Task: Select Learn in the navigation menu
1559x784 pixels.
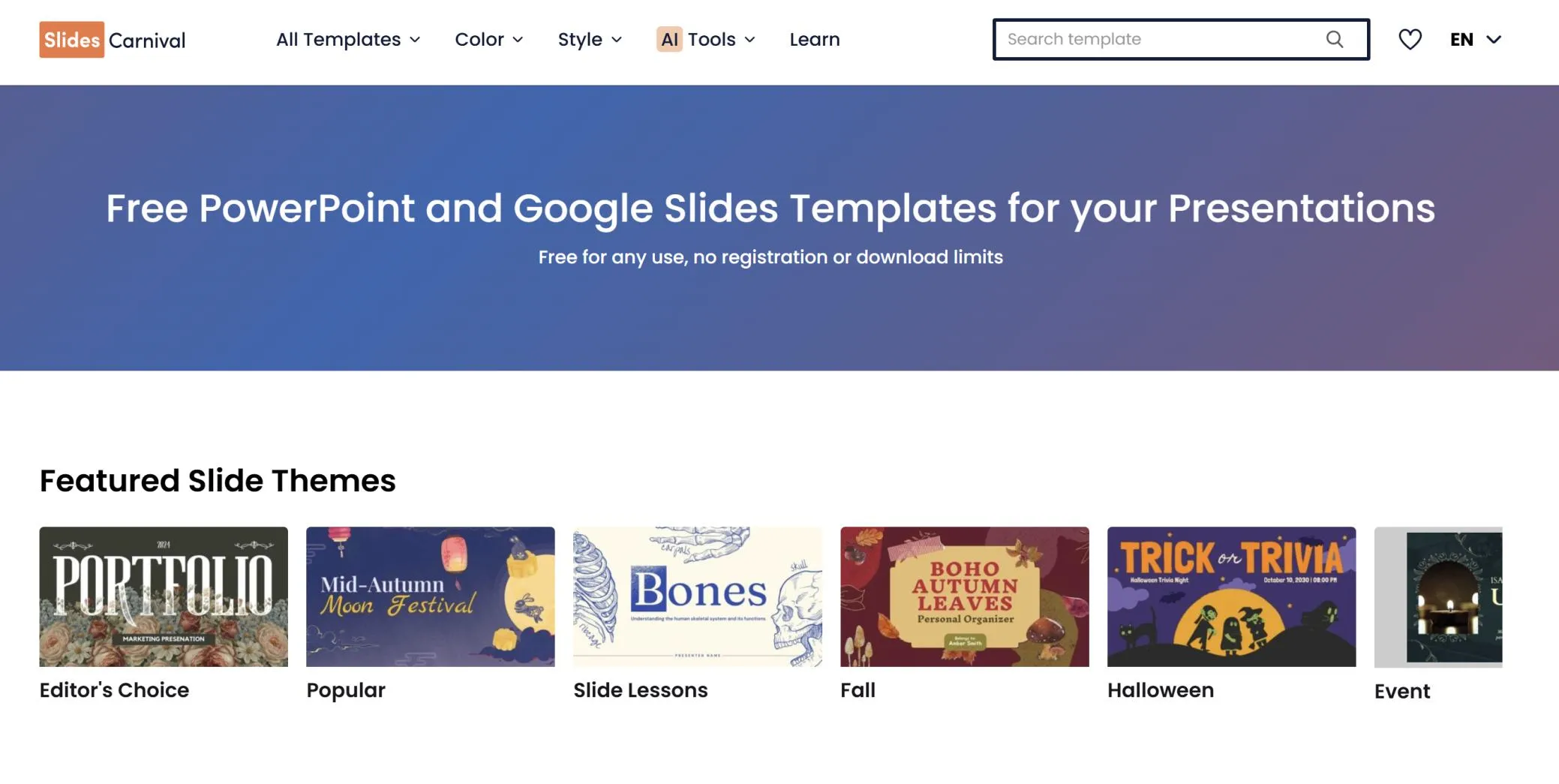Action: click(x=815, y=39)
